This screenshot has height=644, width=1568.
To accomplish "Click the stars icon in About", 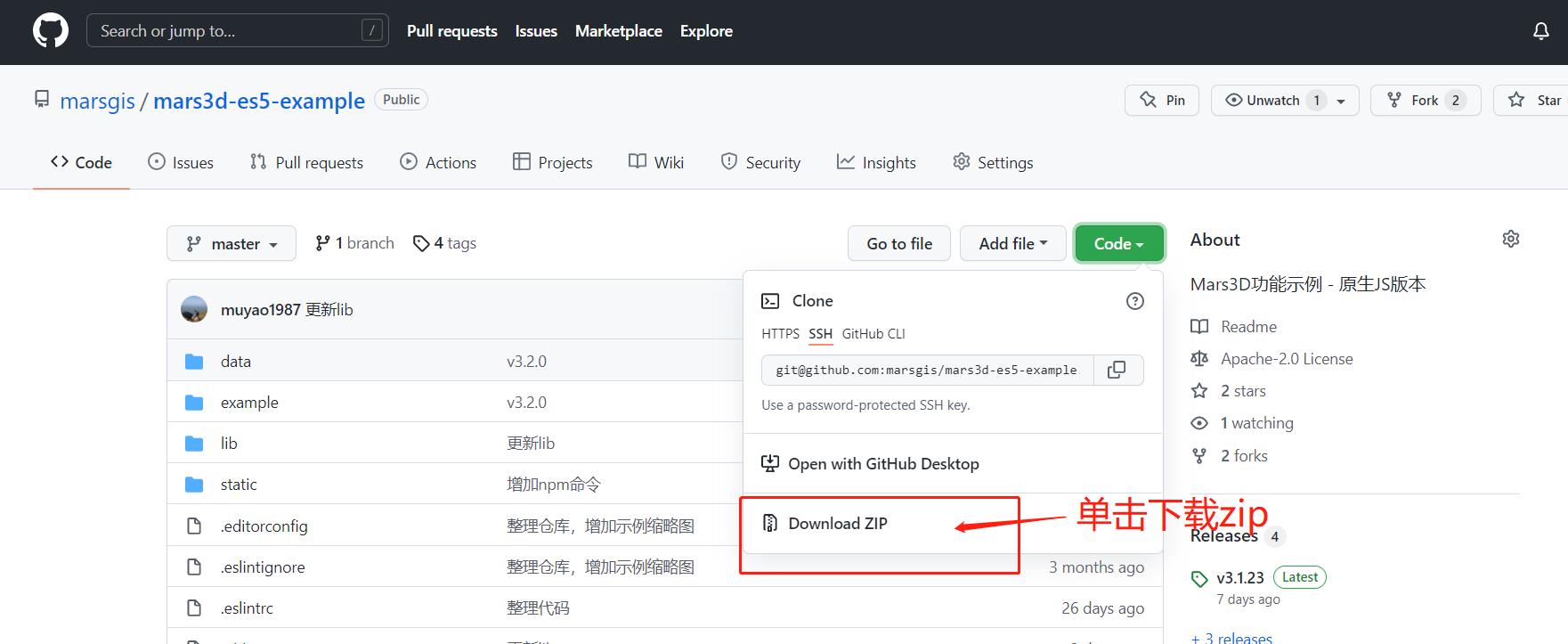I will coord(1199,391).
